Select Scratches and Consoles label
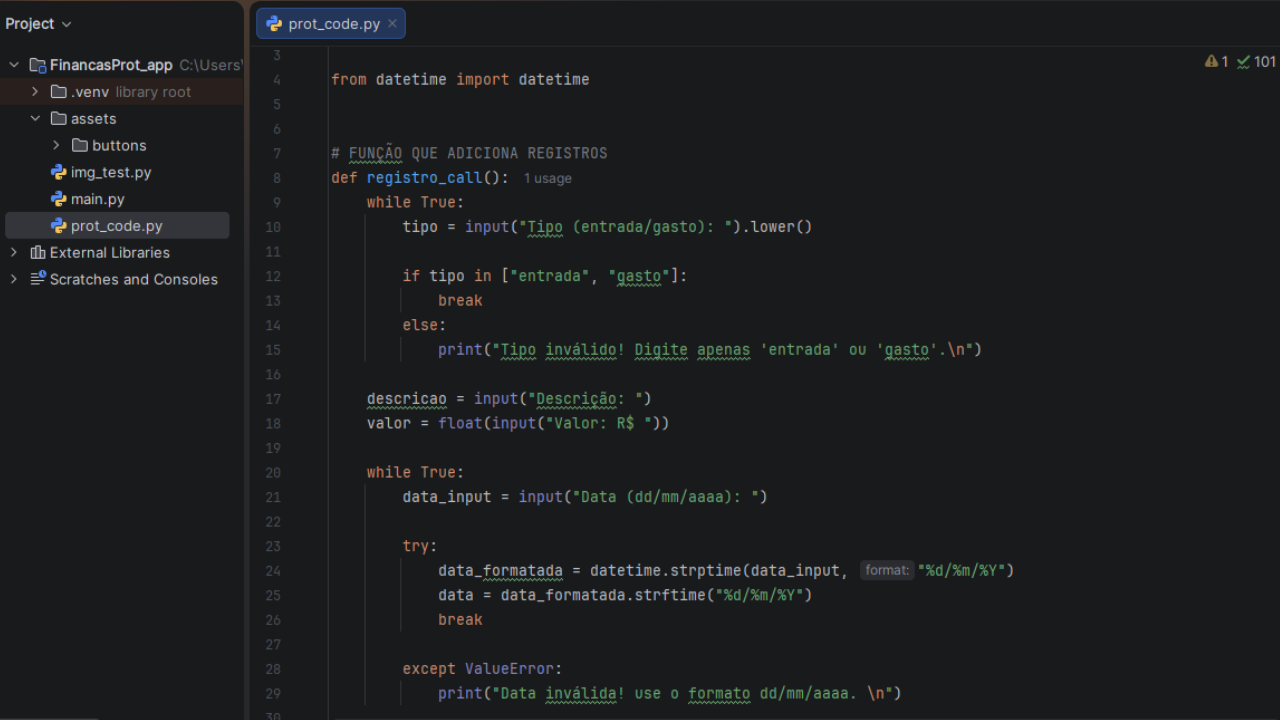 [134, 279]
